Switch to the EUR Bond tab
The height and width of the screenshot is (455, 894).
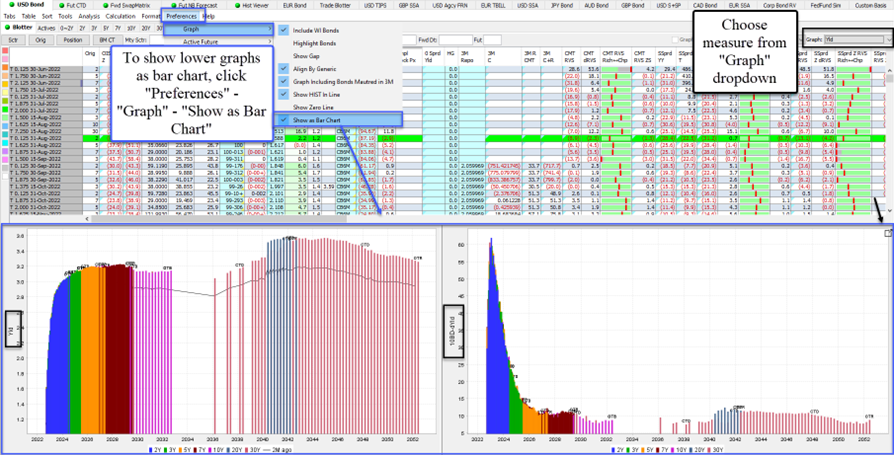(294, 5)
